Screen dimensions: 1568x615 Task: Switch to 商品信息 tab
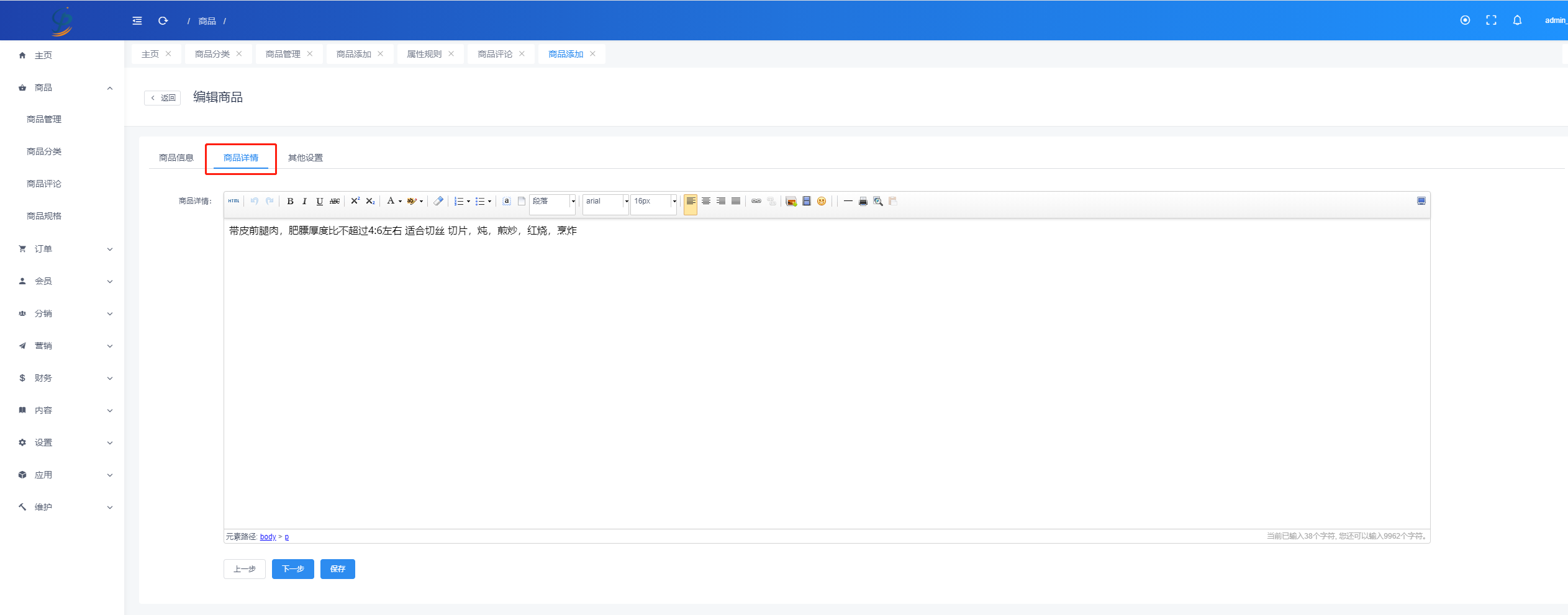click(x=176, y=158)
